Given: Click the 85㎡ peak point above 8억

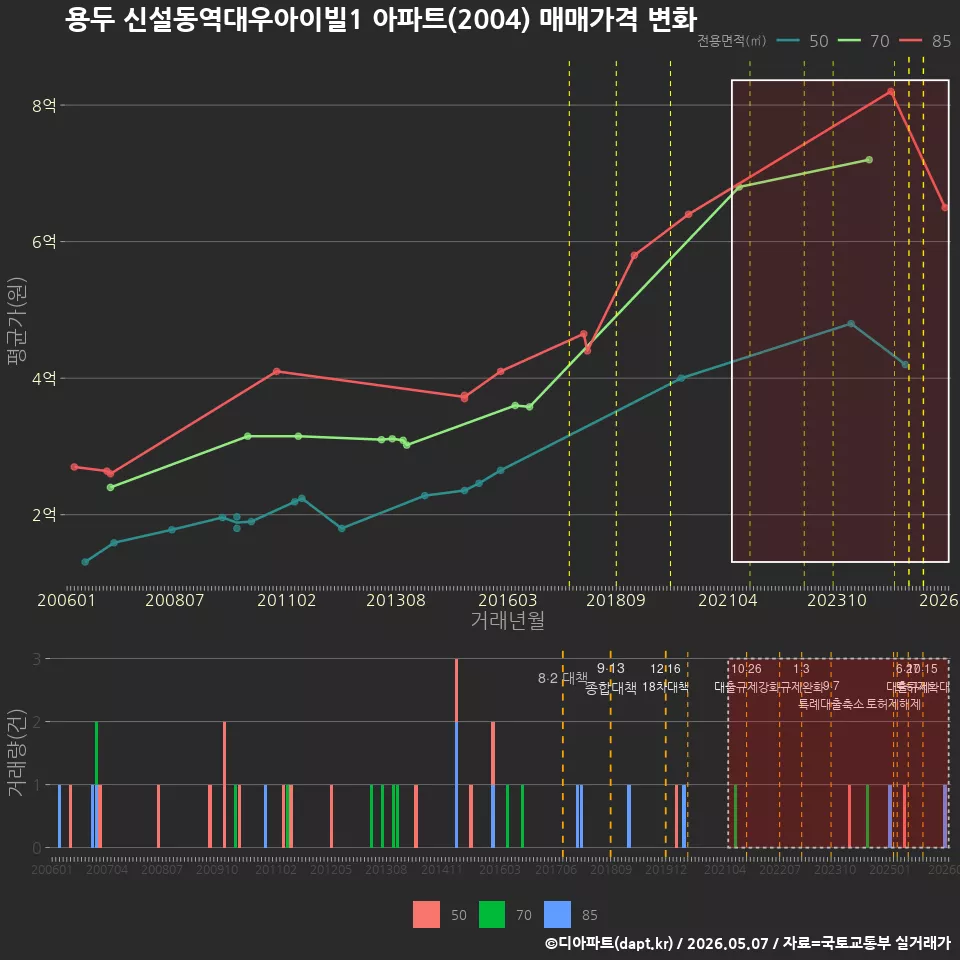Looking at the screenshot, I should coord(891,92).
